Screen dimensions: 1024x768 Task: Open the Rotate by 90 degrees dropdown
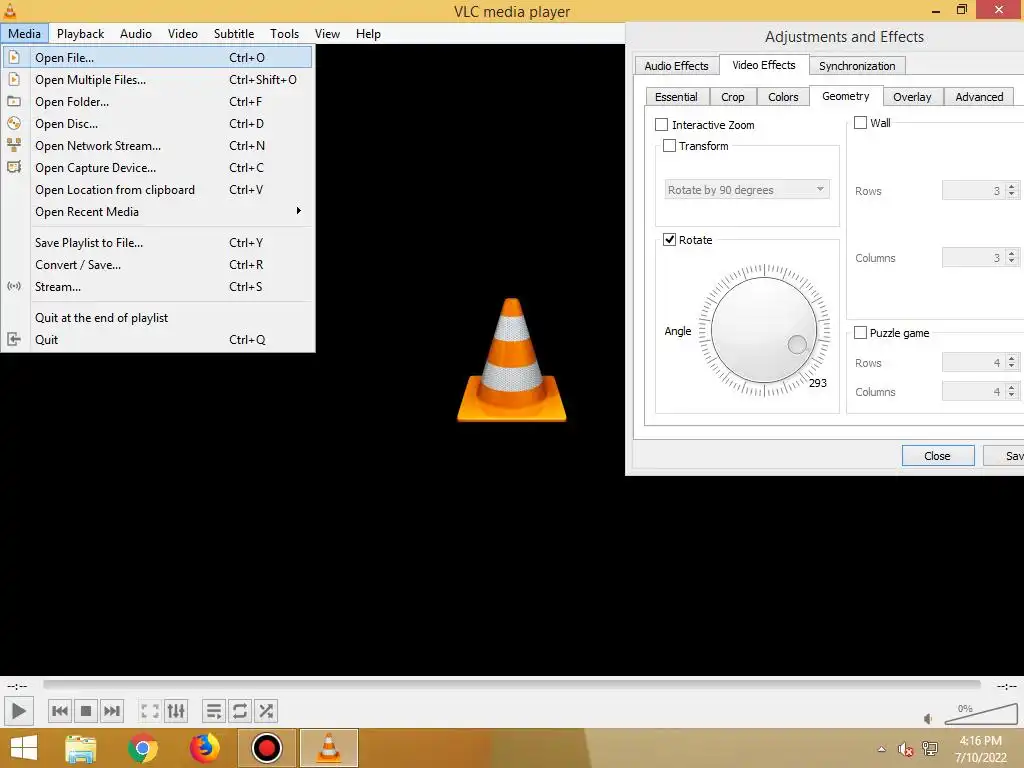click(x=747, y=190)
